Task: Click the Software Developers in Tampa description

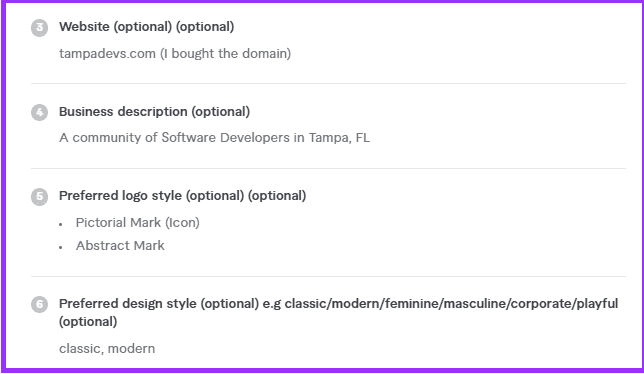Action: [x=214, y=138]
